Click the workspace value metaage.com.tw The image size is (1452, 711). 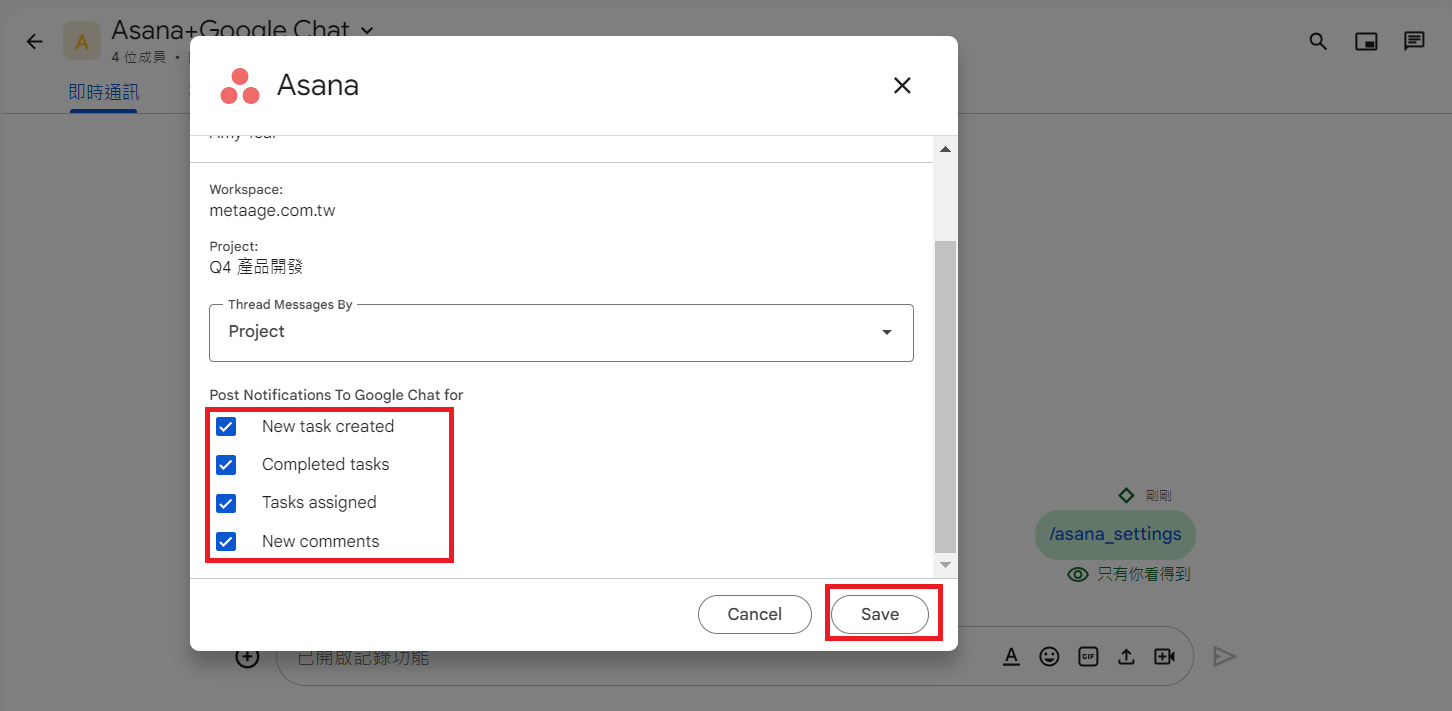tap(272, 211)
